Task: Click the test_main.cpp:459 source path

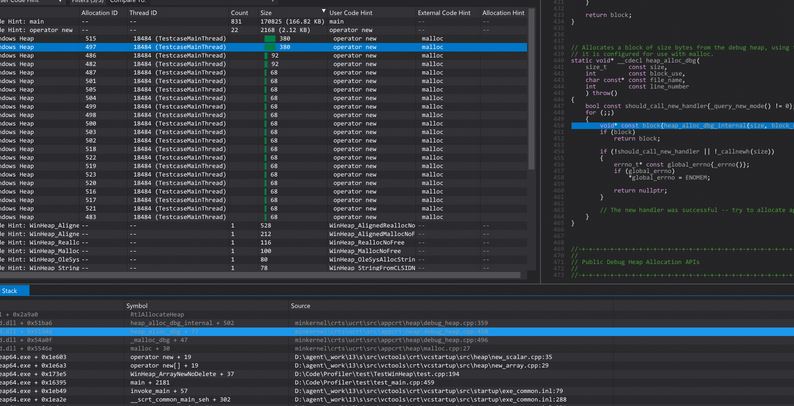Action: pyautogui.click(x=364, y=382)
